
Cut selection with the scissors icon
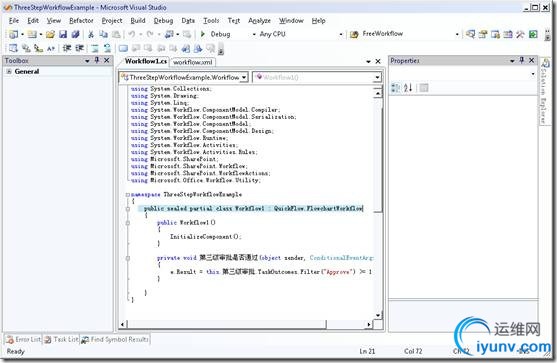tap(91, 34)
